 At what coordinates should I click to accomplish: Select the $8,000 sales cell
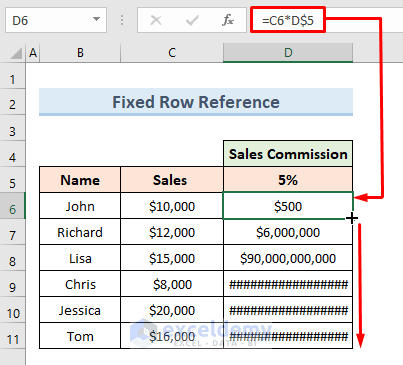[x=172, y=284]
